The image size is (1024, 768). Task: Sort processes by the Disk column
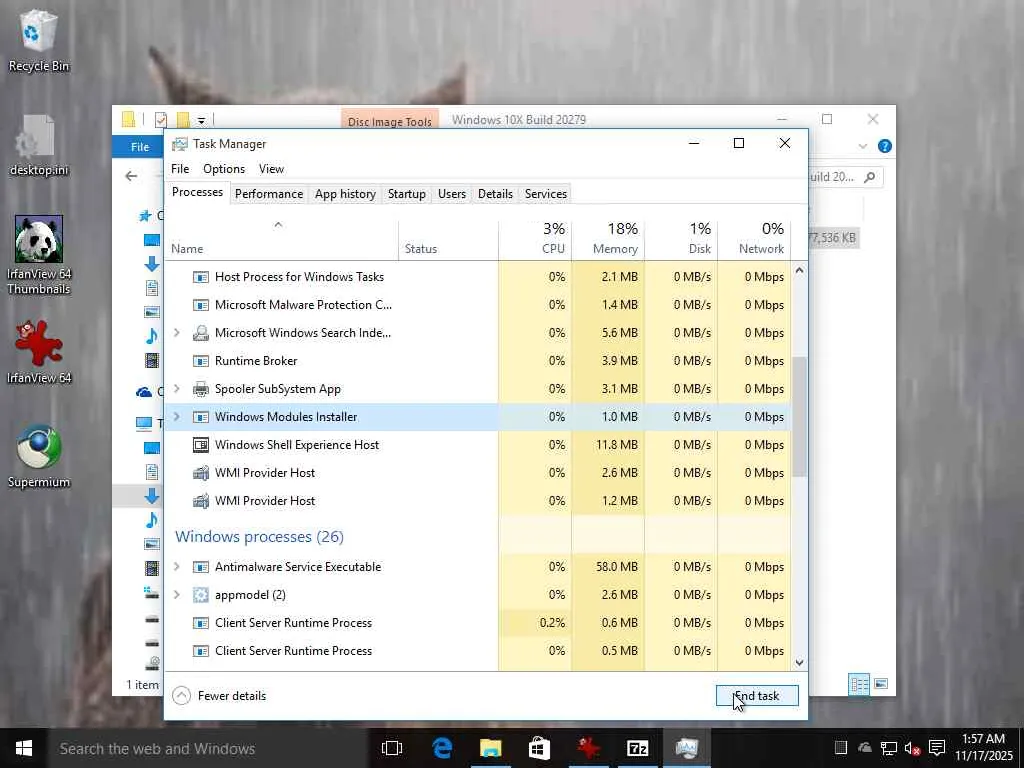[681, 238]
